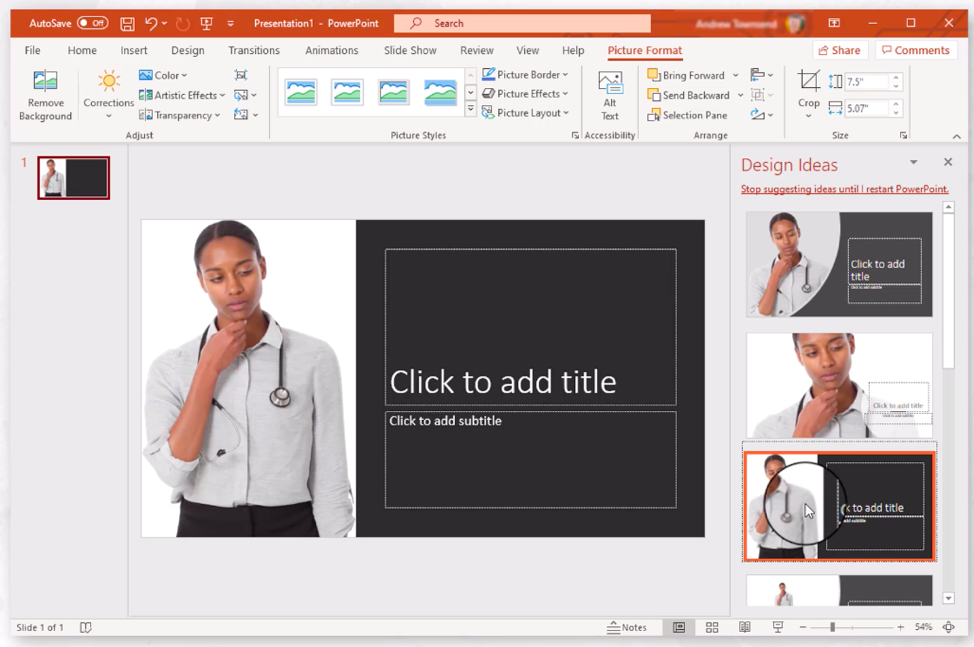This screenshot has height=647, width=974.
Task: Open the Picture Format tab
Action: (645, 50)
